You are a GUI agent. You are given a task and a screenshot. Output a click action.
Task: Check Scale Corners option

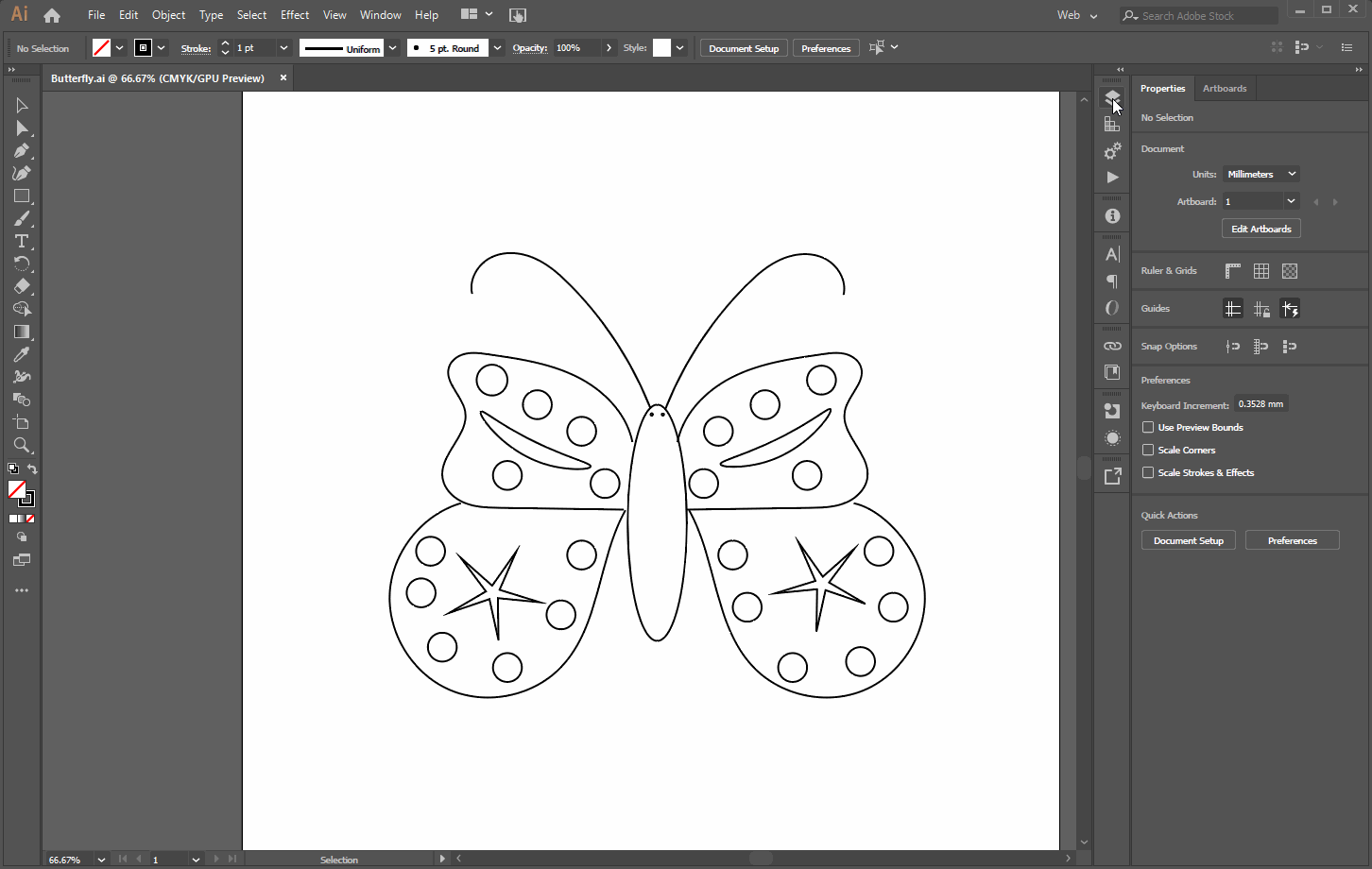coord(1147,450)
